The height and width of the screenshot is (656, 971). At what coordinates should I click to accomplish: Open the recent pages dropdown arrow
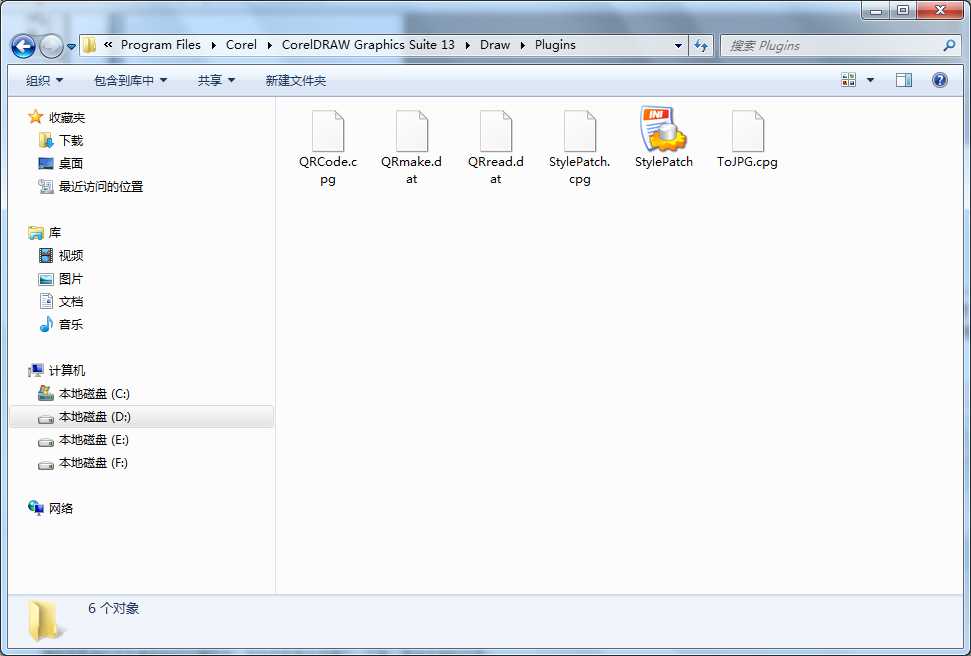tap(71, 46)
